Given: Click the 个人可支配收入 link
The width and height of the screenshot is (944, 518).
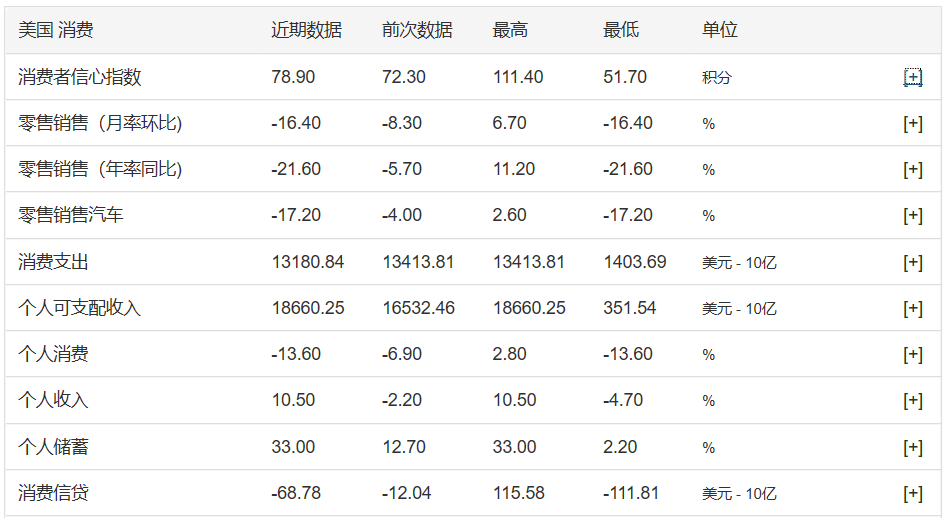Looking at the screenshot, I should [x=80, y=308].
